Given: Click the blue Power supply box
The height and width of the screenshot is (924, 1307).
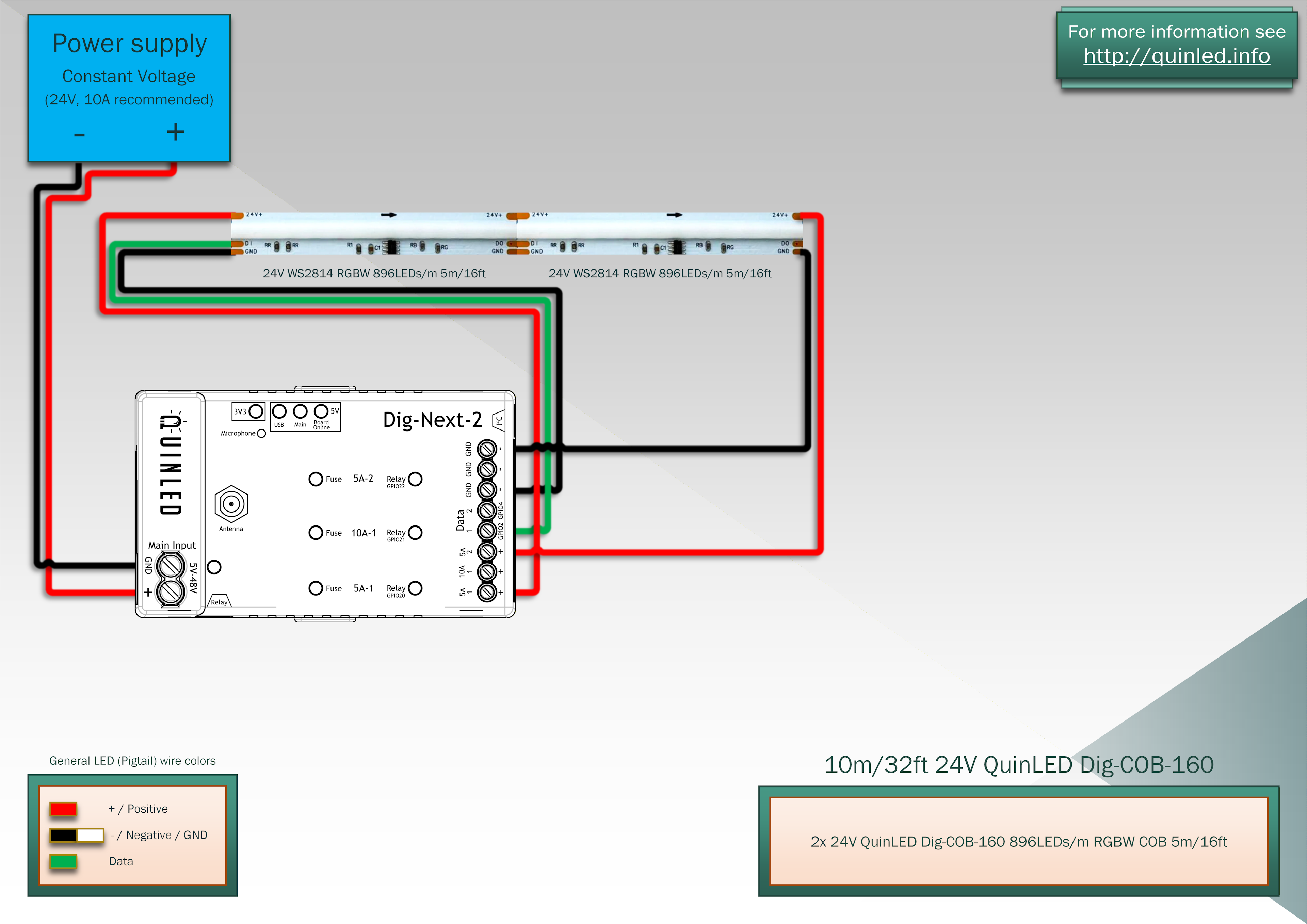Looking at the screenshot, I should point(129,88).
